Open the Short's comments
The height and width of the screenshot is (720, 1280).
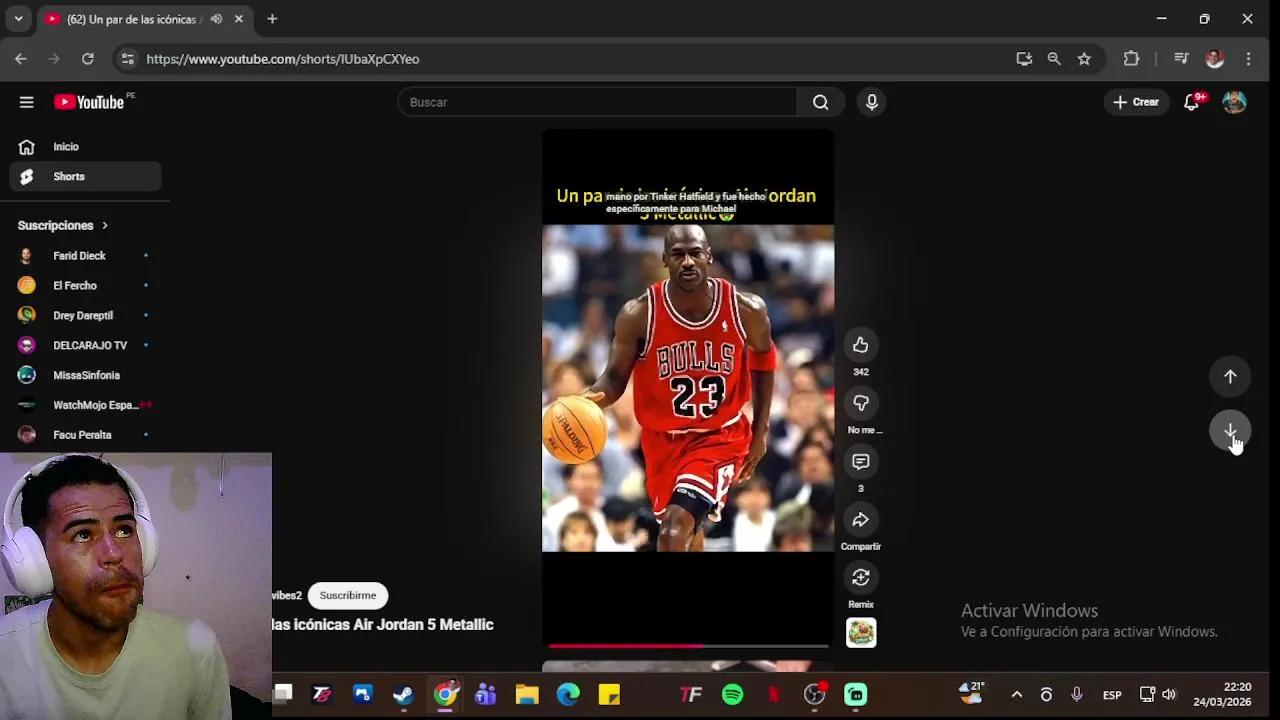(861, 461)
